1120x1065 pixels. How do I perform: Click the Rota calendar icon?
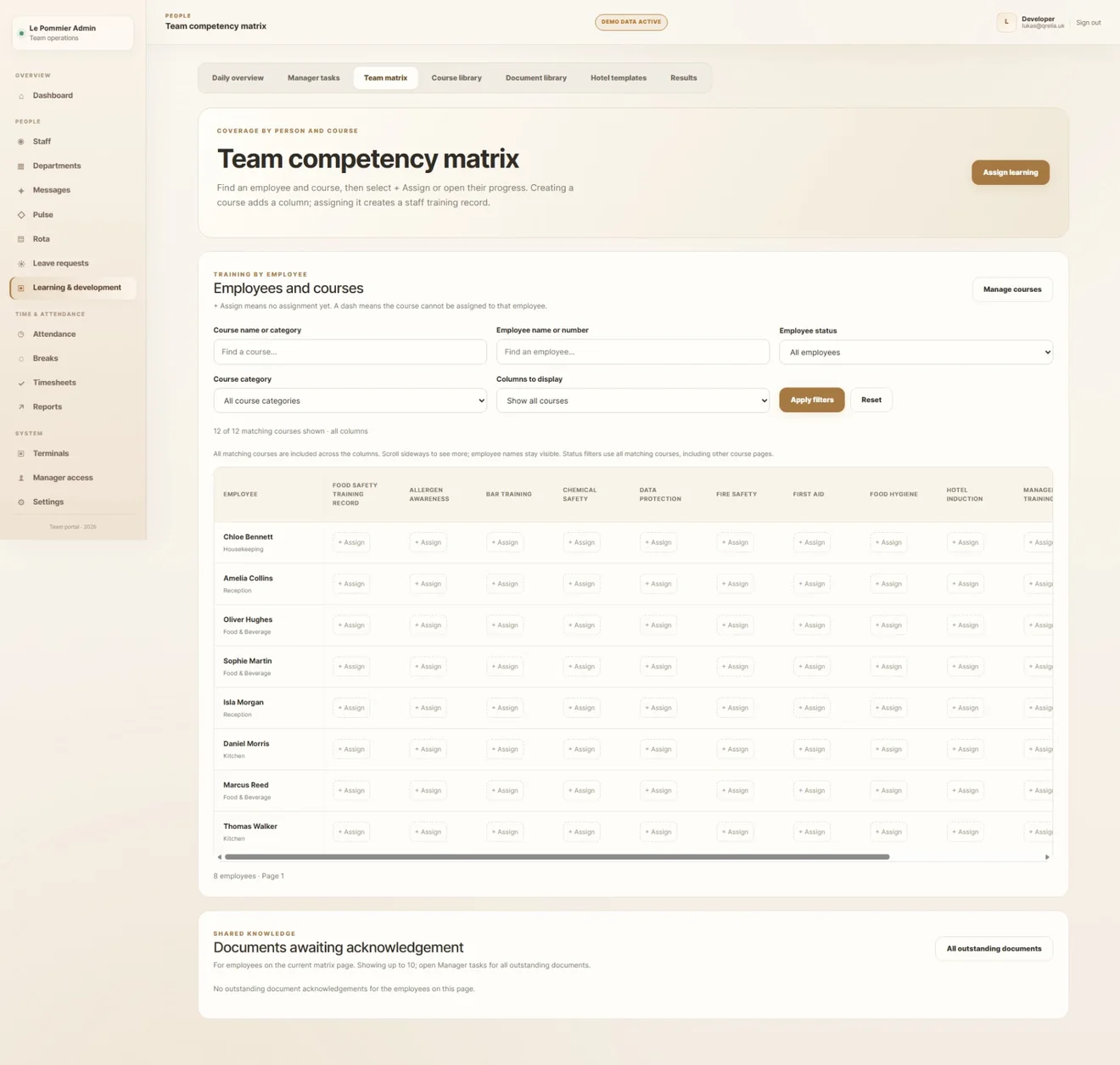click(x=21, y=239)
